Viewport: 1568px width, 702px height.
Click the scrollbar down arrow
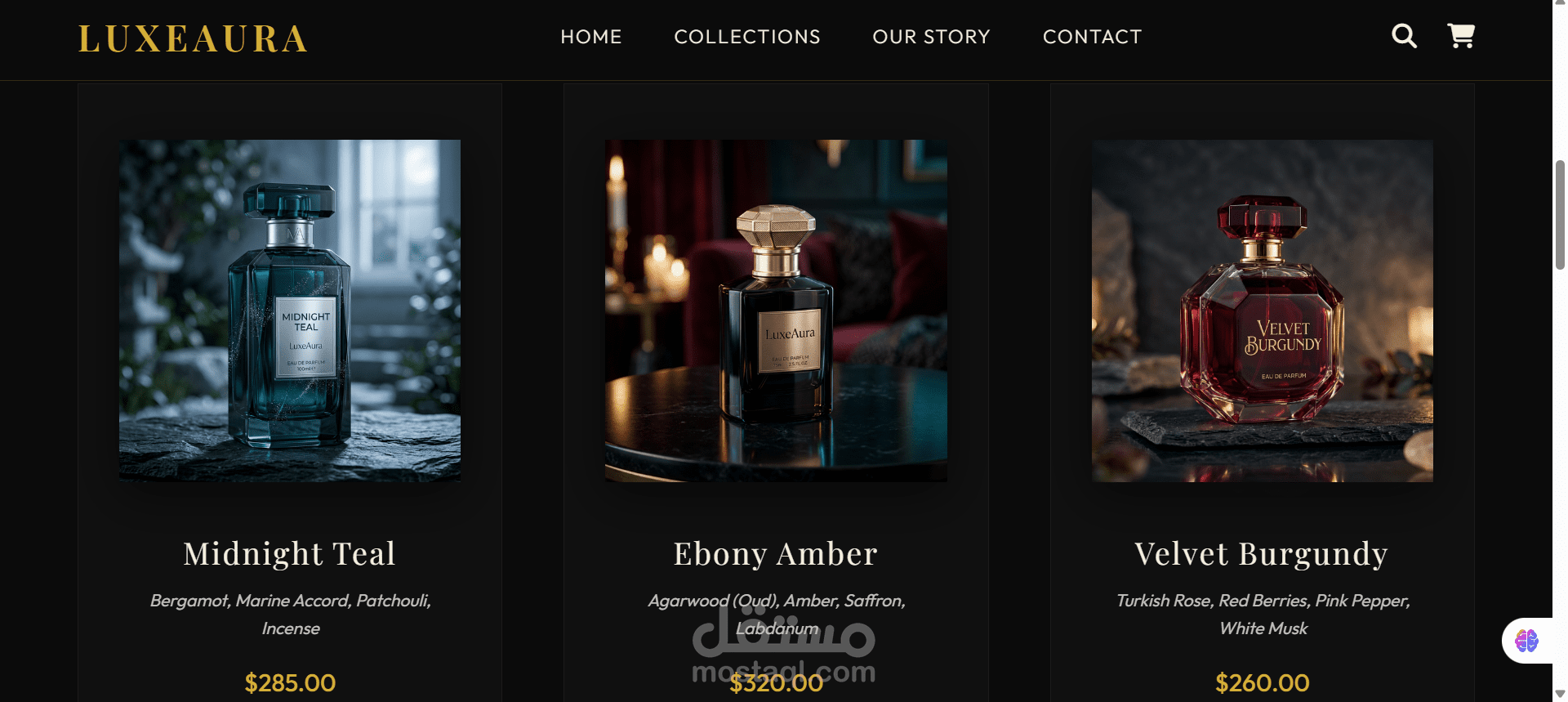coord(1560,694)
